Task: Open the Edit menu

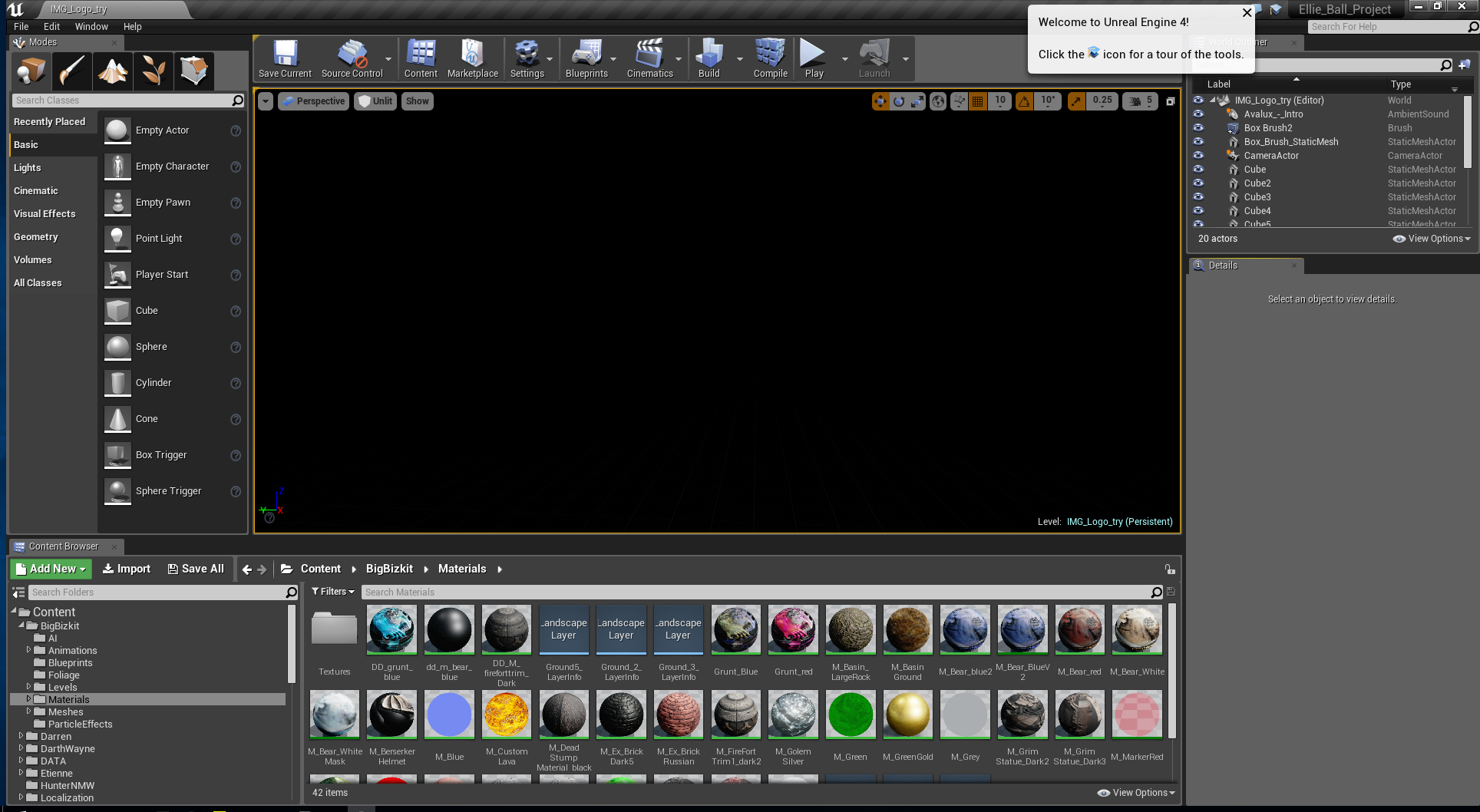Action: coord(52,27)
